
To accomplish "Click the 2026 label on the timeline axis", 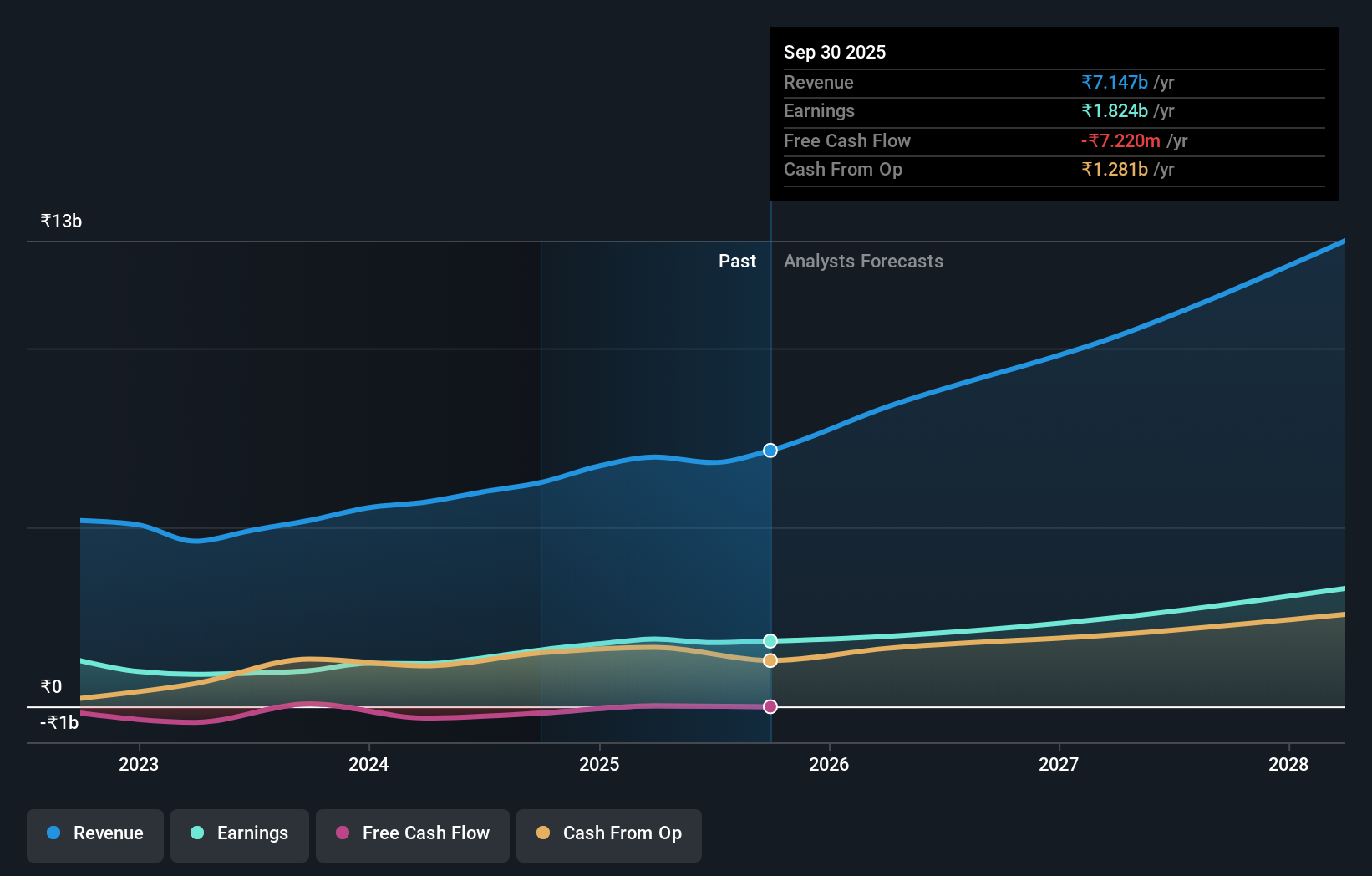I will point(829,763).
